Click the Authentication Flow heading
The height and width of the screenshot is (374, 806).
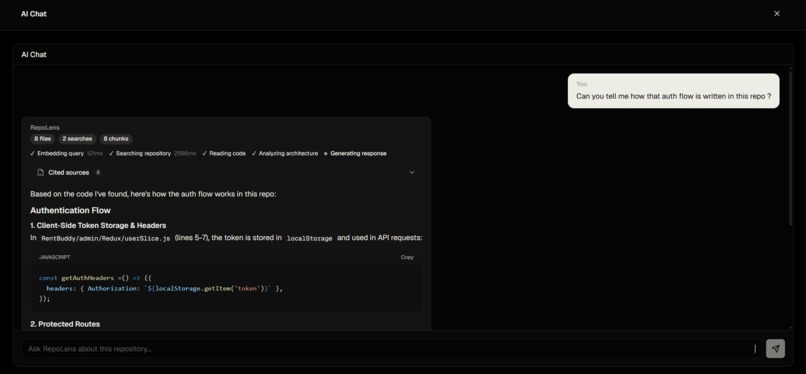tap(70, 211)
